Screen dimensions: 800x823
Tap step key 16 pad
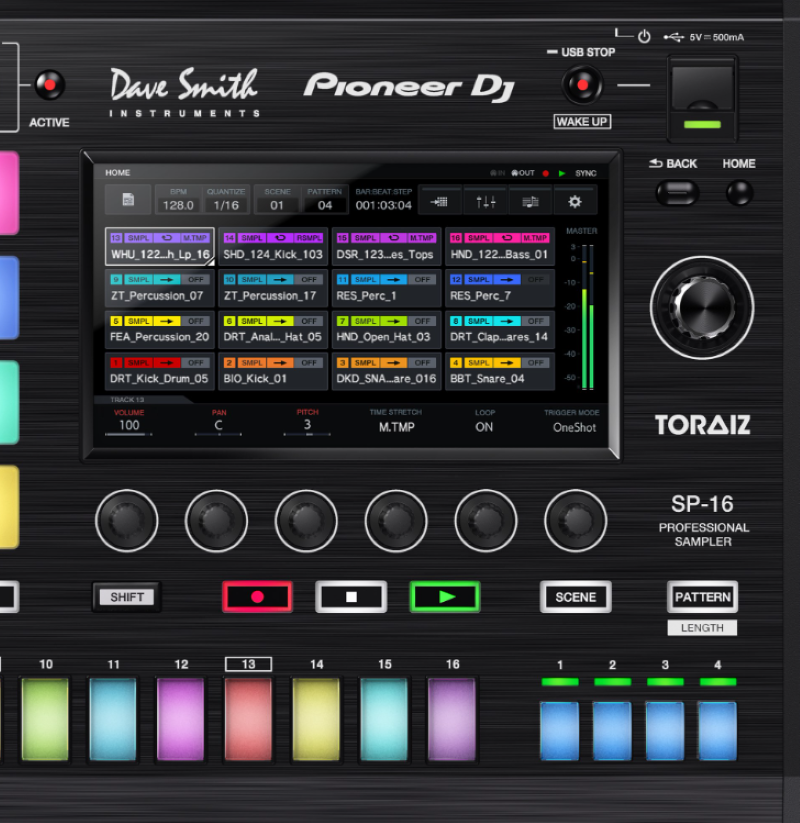(x=451, y=719)
